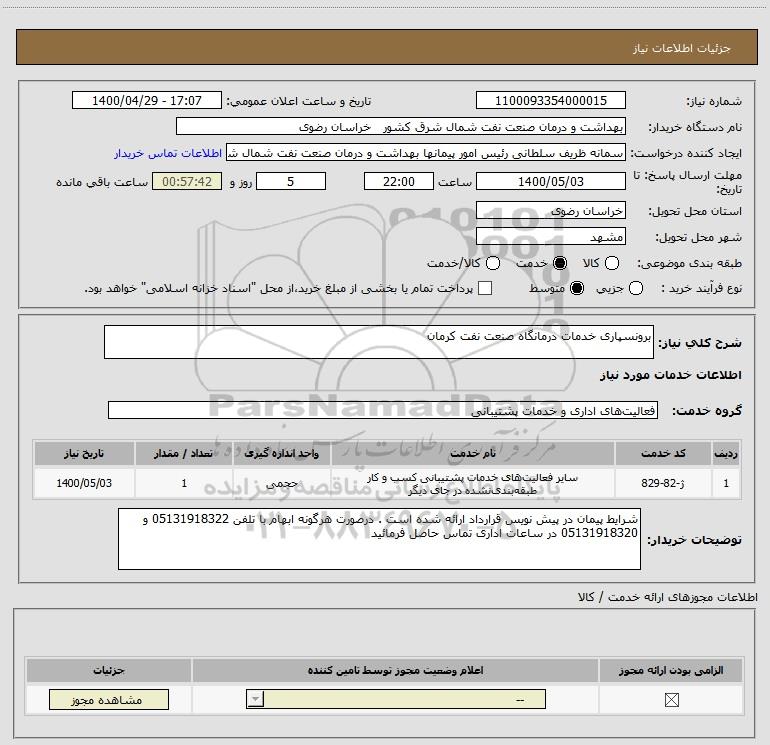The width and height of the screenshot is (770, 745).
Task: Click the کد خدمت column header
Action: (662, 453)
